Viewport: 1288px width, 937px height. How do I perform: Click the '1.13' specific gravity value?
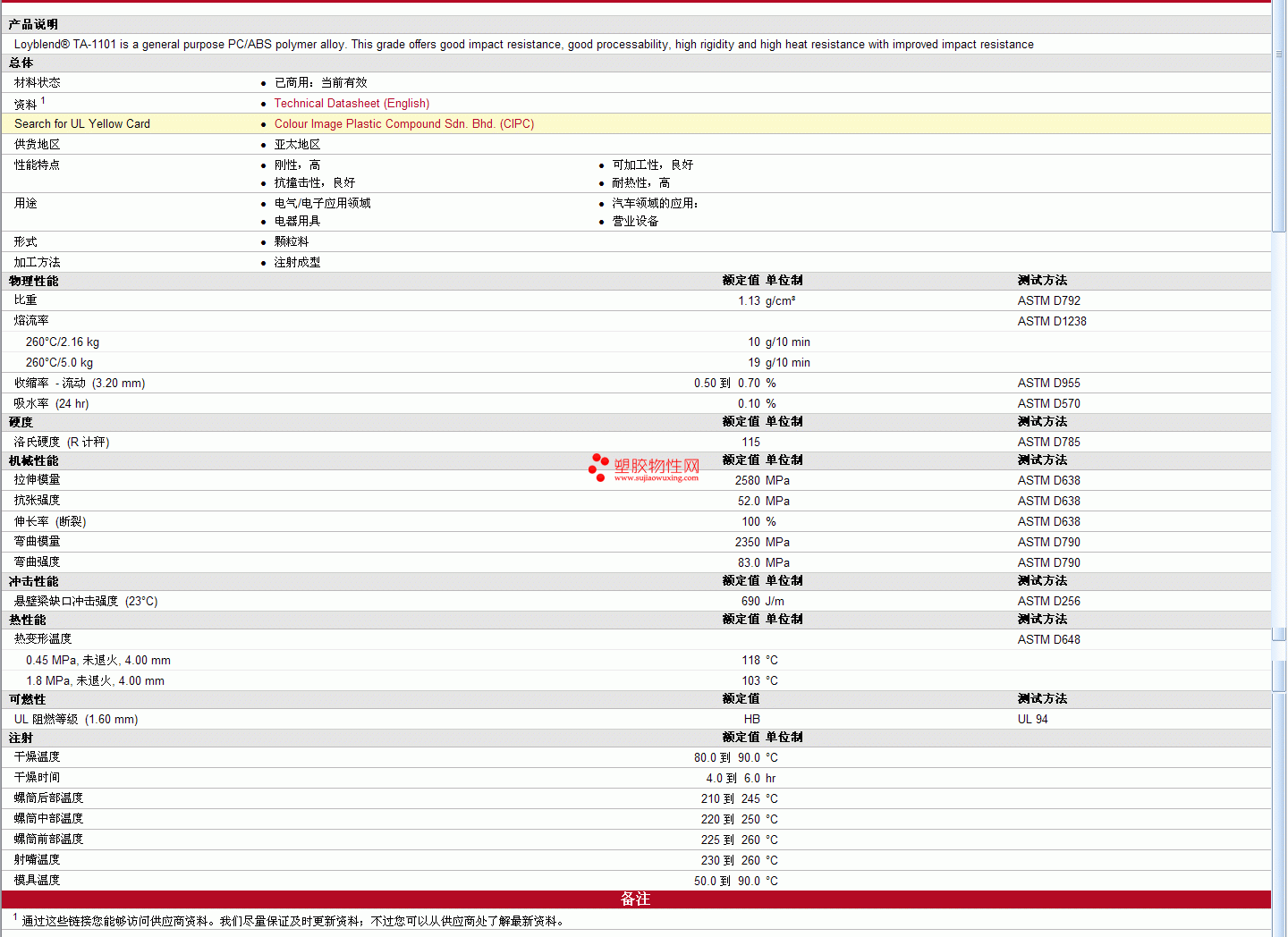click(749, 300)
